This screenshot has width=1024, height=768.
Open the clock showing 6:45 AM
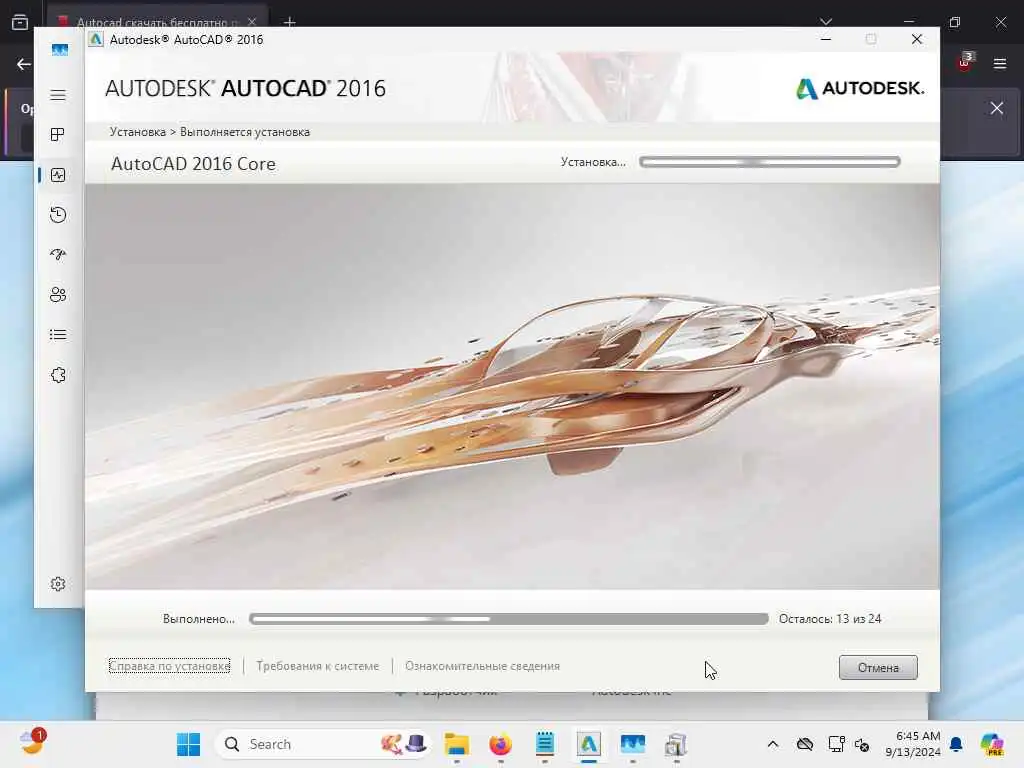click(912, 744)
